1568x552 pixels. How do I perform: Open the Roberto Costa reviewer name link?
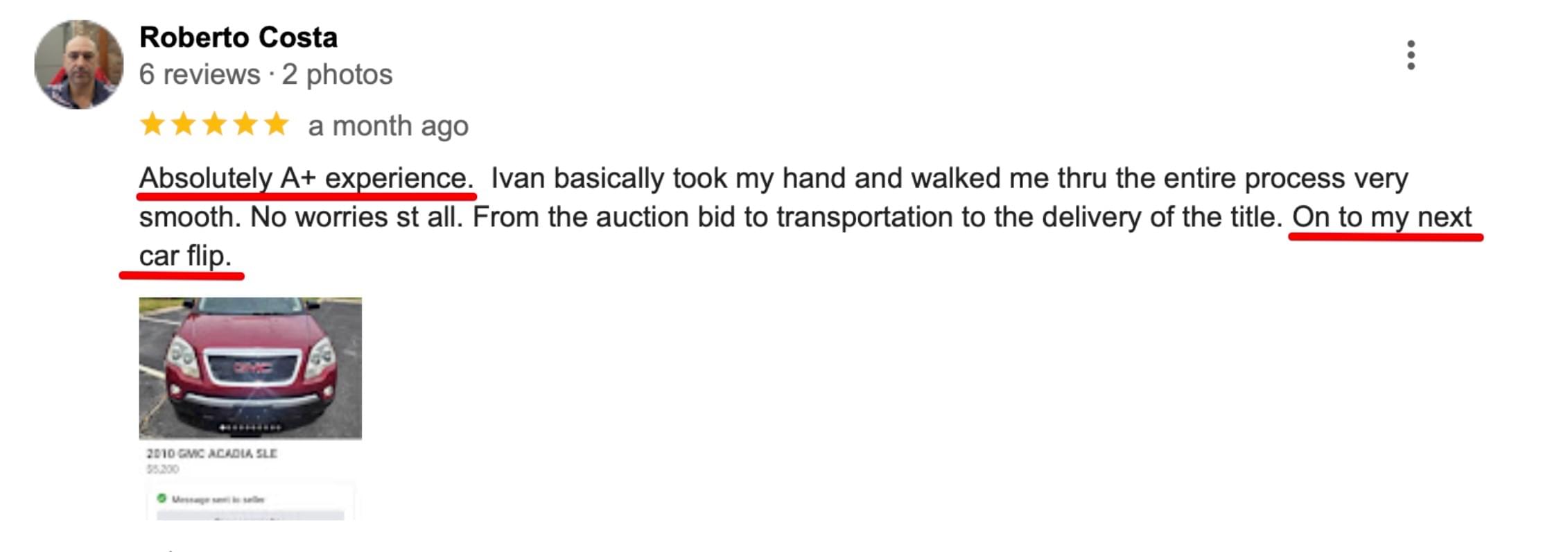pos(238,37)
